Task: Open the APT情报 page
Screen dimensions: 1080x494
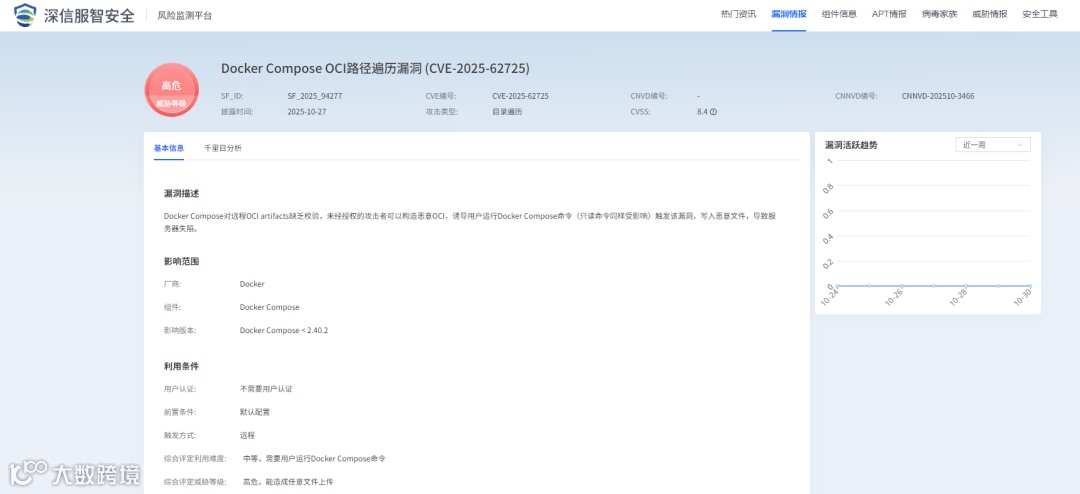Action: [889, 14]
